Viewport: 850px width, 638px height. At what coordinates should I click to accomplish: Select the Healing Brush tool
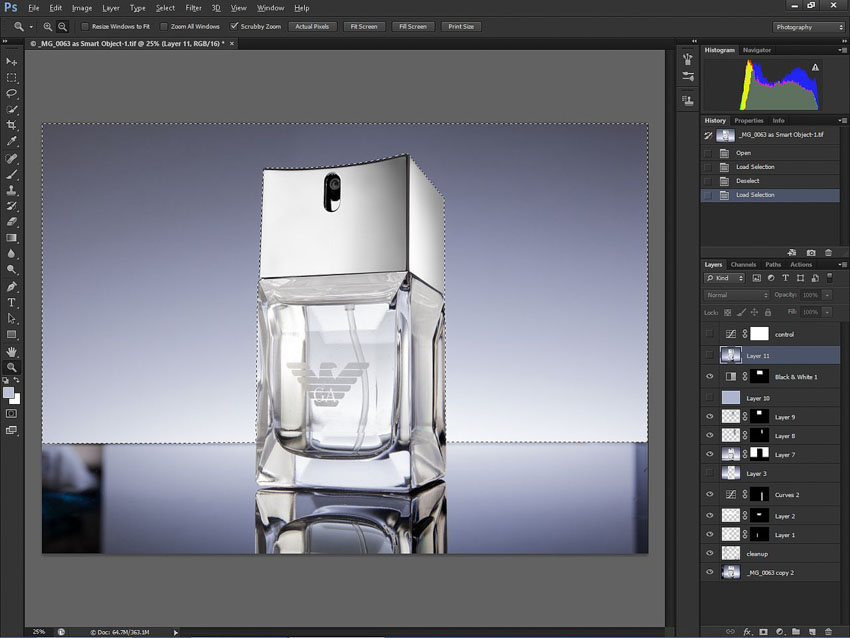click(11, 159)
